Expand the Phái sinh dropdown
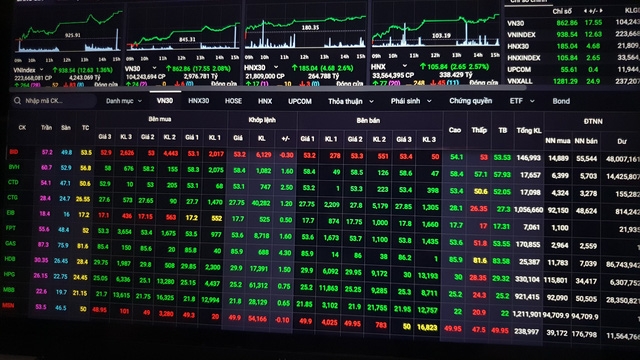This screenshot has height=360, width=640. [x=429, y=101]
